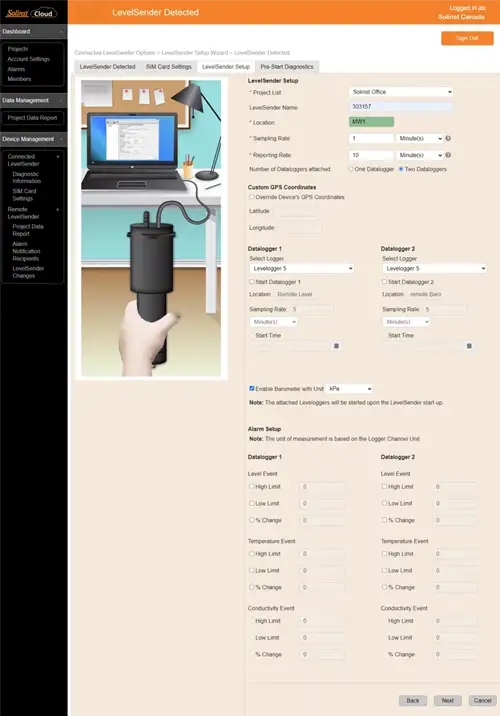This screenshot has width=500, height=716.
Task: Enable Datalogger 2 Level % Change
Action: pyautogui.click(x=384, y=520)
